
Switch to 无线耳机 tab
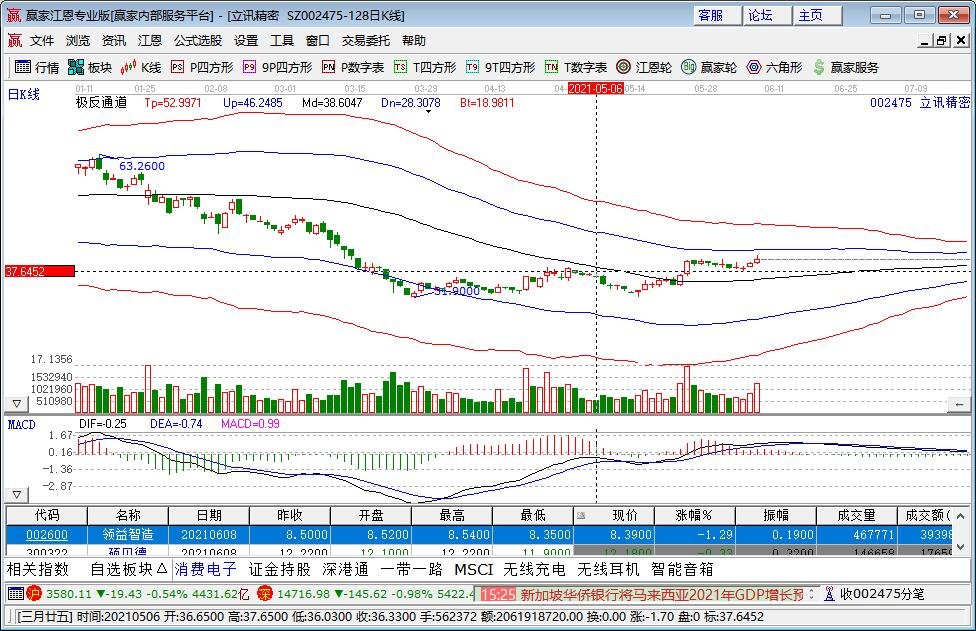[x=608, y=569]
